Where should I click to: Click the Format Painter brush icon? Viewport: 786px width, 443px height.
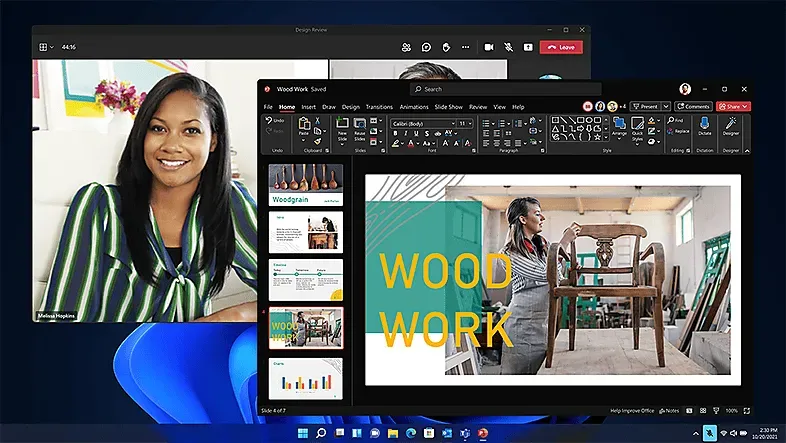point(317,142)
